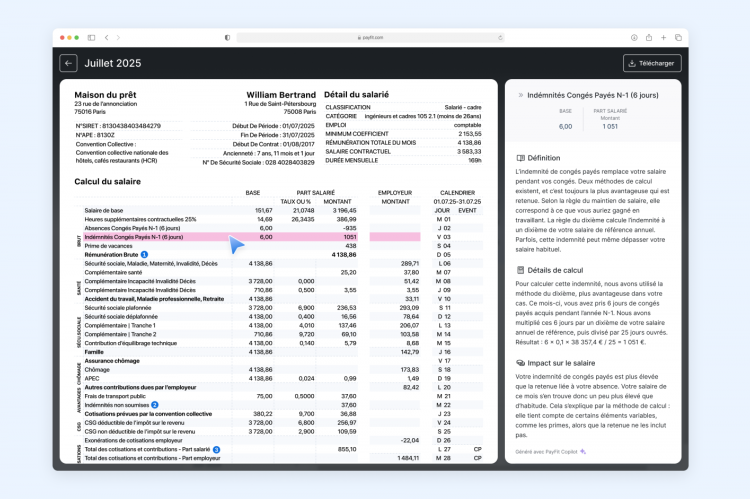The height and width of the screenshot is (499, 750).
Task: Go back with the browser back chevron
Action: [107, 37]
